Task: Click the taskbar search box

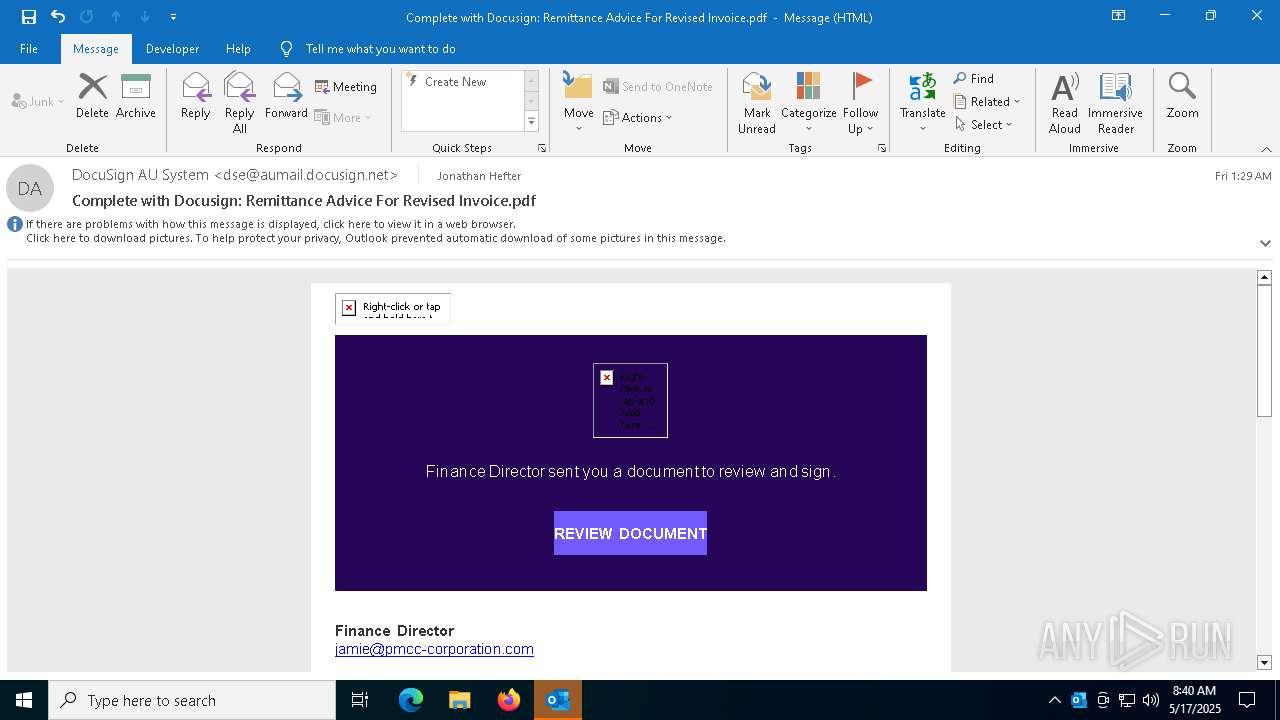Action: [192, 700]
